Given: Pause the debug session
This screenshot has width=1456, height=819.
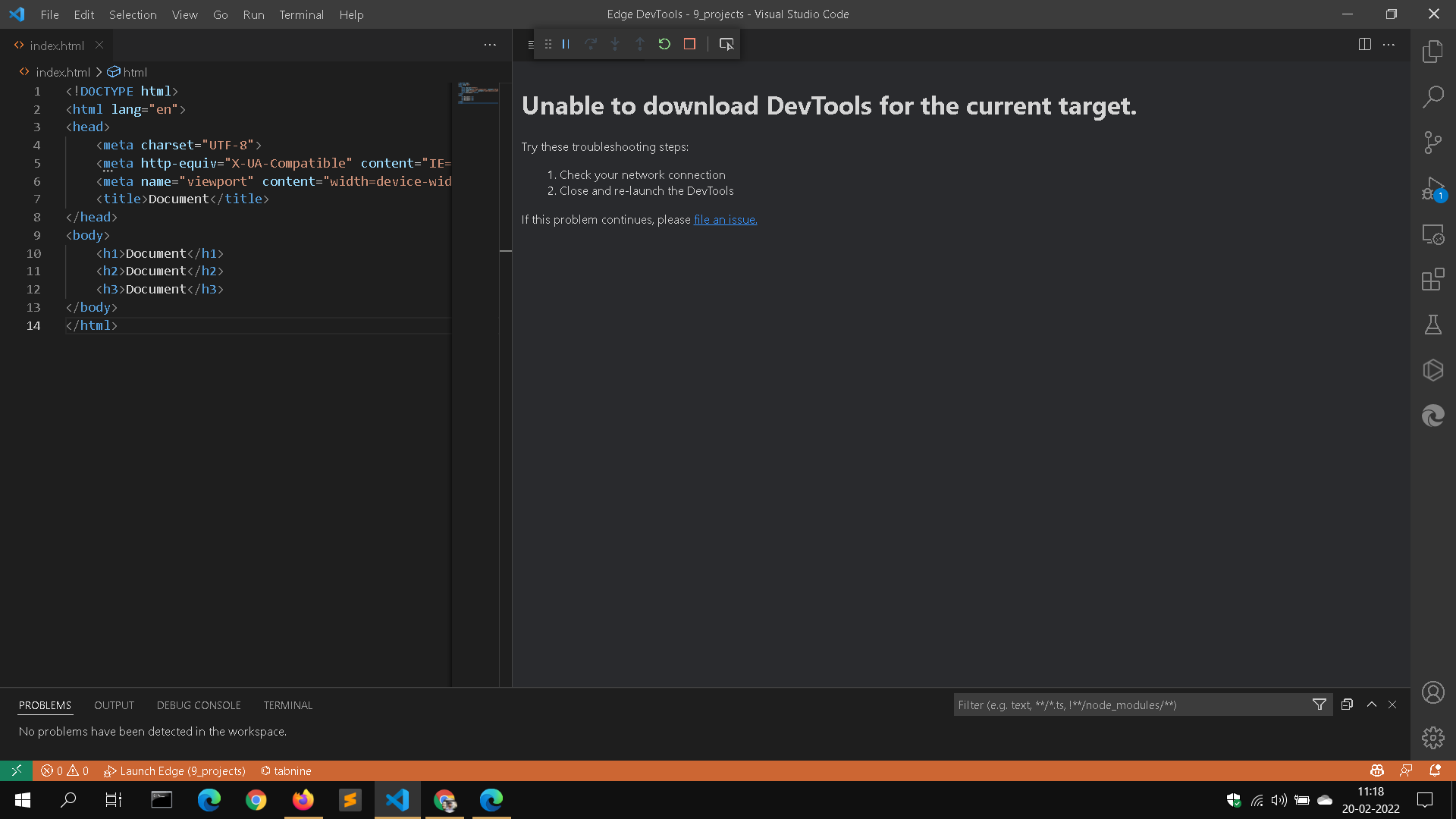Looking at the screenshot, I should coord(566,44).
